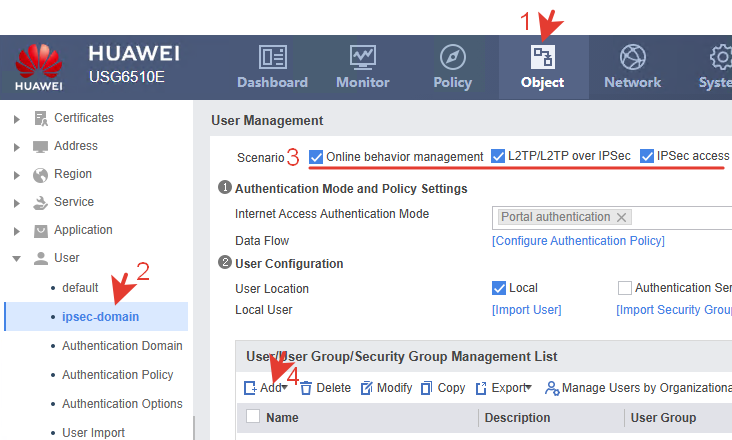Go to the Policy compass icon
The width and height of the screenshot is (732, 440).
[452, 57]
